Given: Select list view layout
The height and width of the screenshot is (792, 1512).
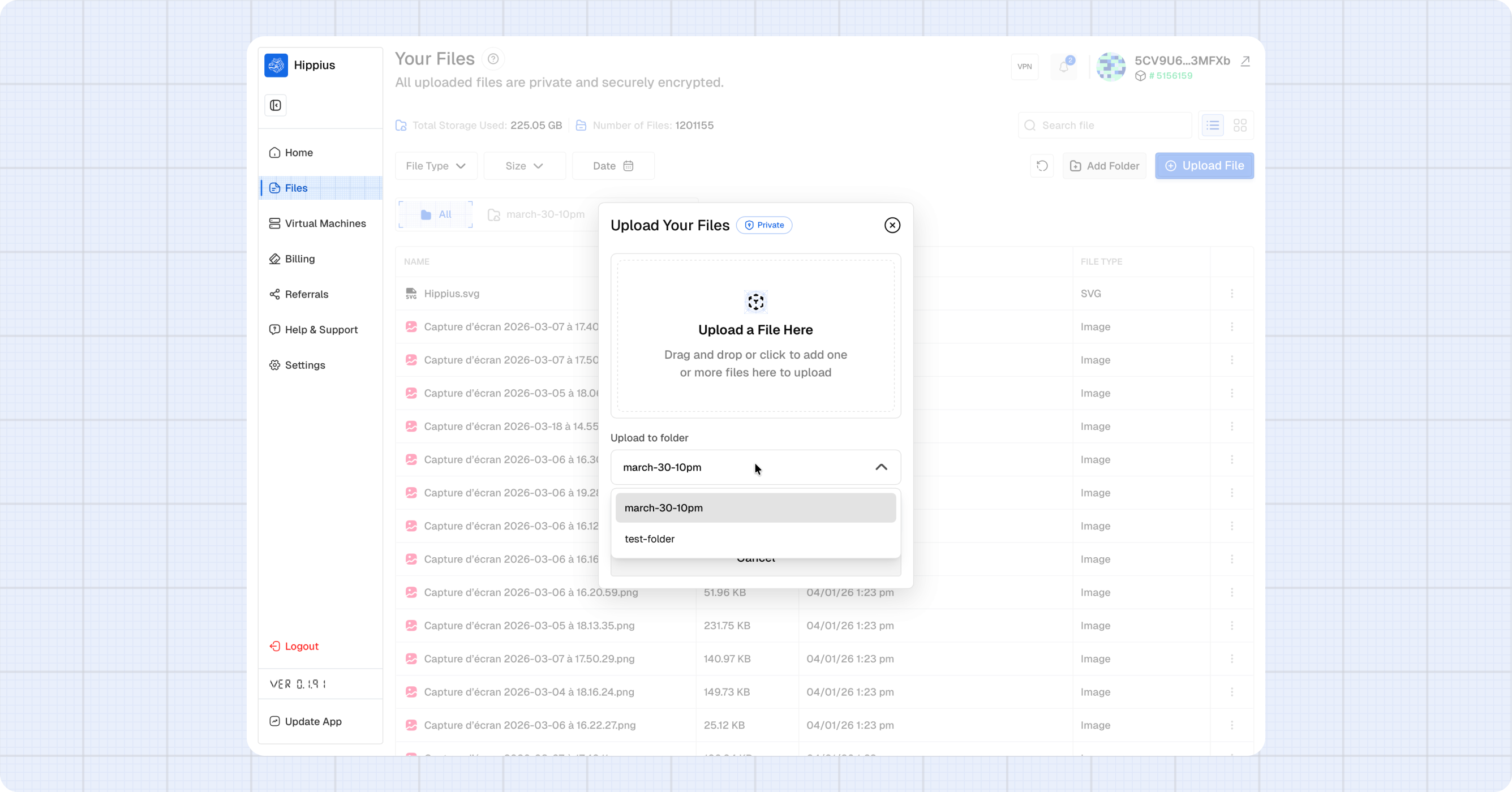Looking at the screenshot, I should [1212, 125].
